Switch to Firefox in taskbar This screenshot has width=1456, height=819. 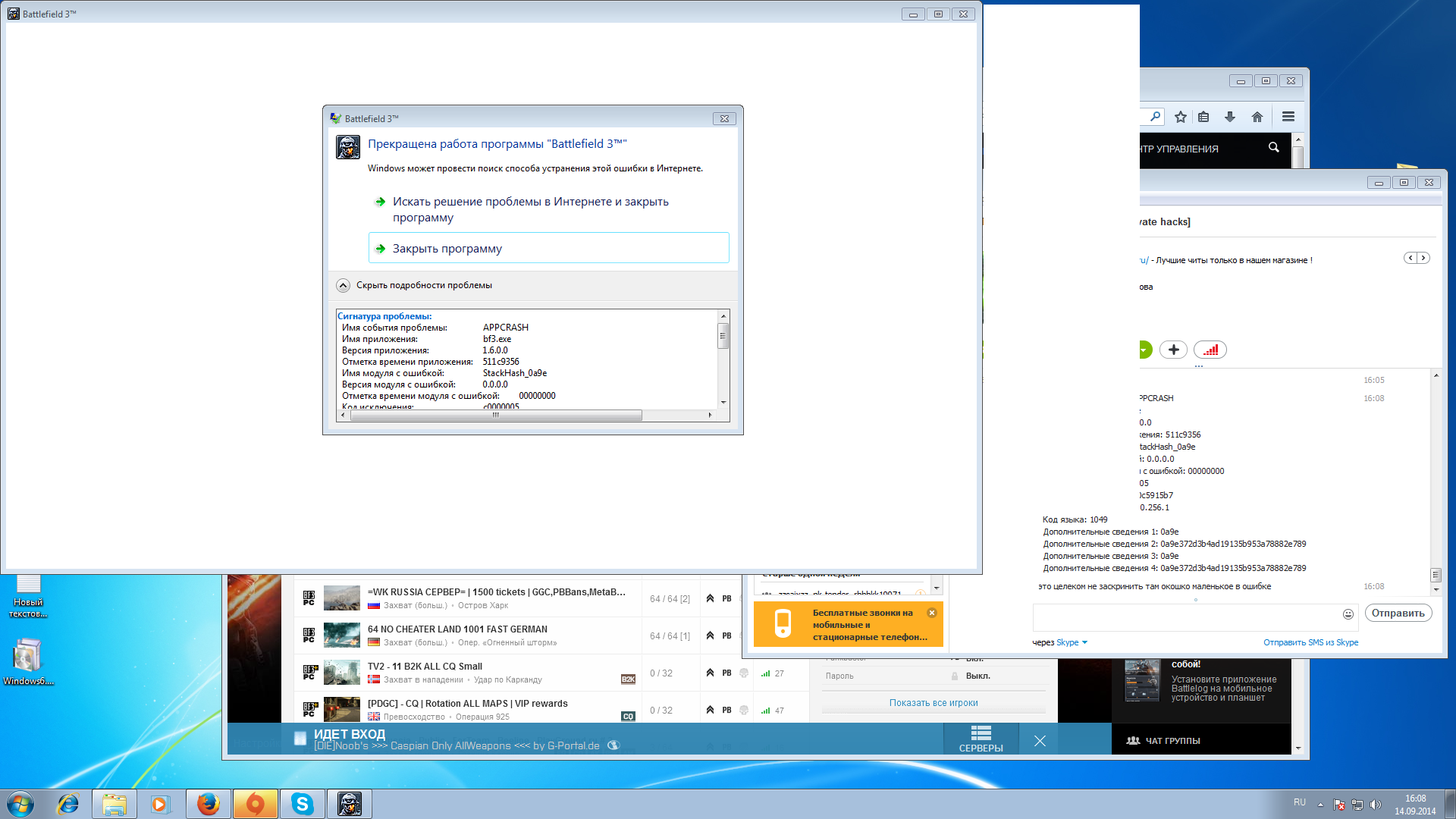(x=208, y=804)
